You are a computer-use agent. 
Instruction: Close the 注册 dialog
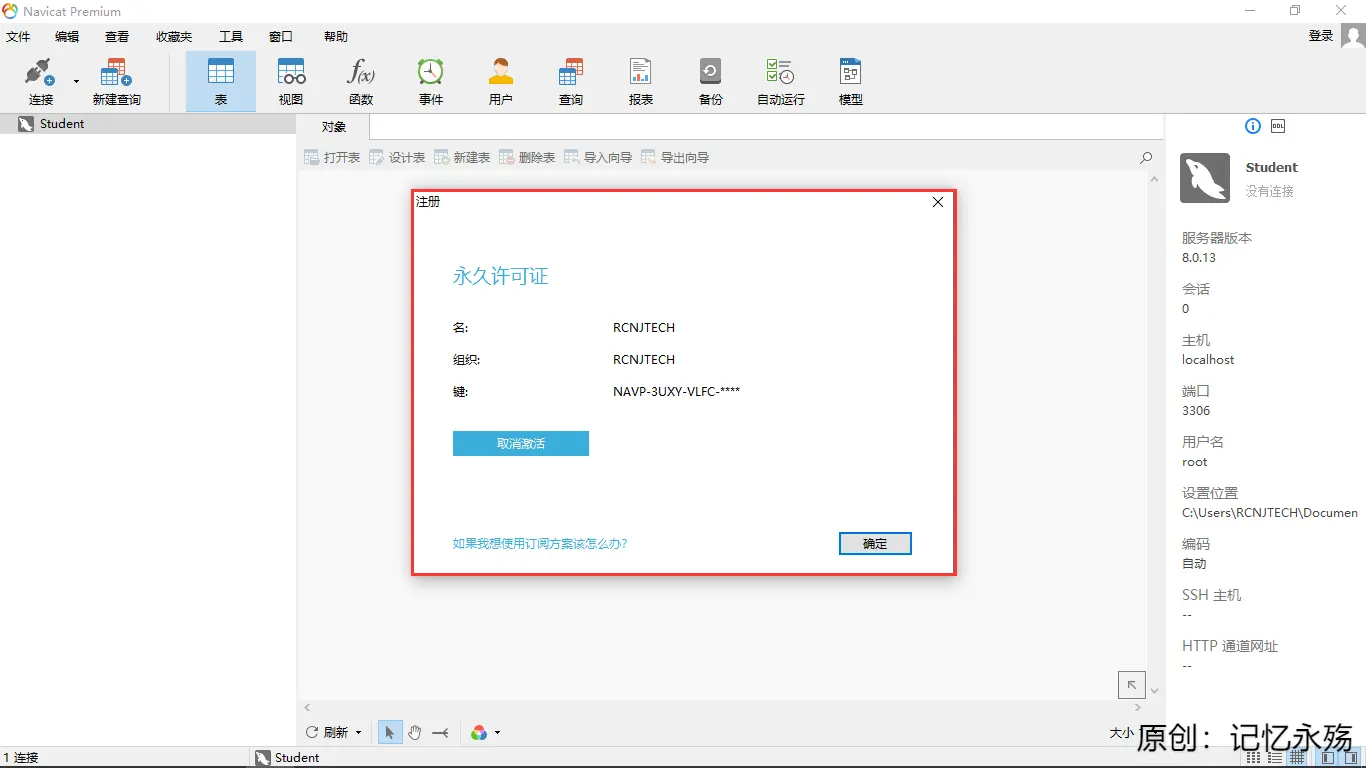[x=938, y=202]
